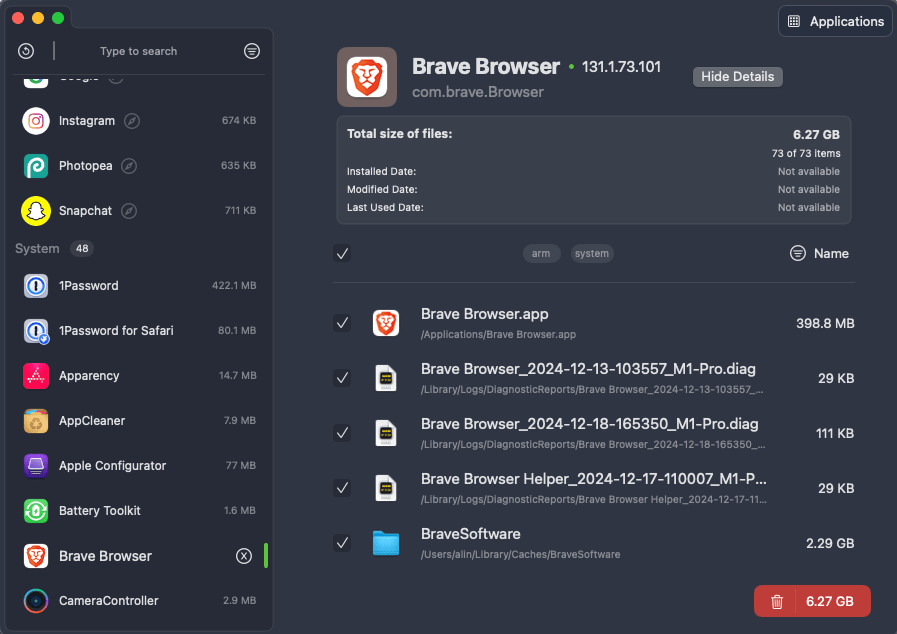The width and height of the screenshot is (897, 634).
Task: Click the Brave Browser Helper diag file icon
Action: point(386,488)
